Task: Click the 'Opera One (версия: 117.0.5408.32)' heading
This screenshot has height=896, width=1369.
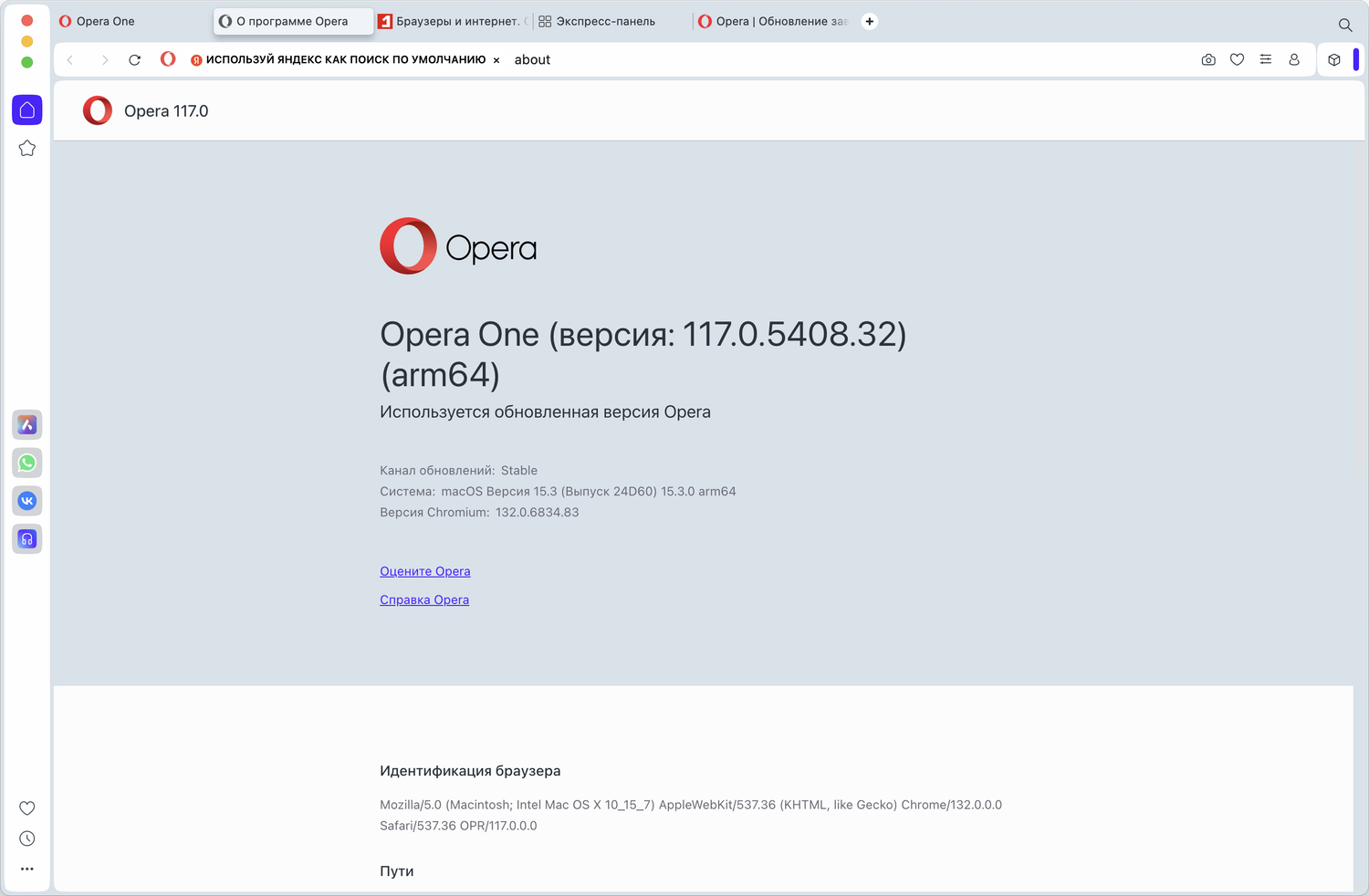Action: (x=643, y=354)
